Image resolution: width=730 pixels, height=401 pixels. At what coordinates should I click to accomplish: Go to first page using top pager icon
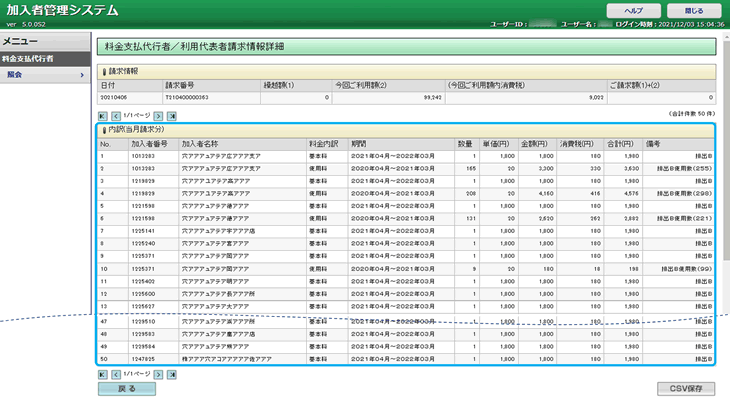click(x=103, y=116)
